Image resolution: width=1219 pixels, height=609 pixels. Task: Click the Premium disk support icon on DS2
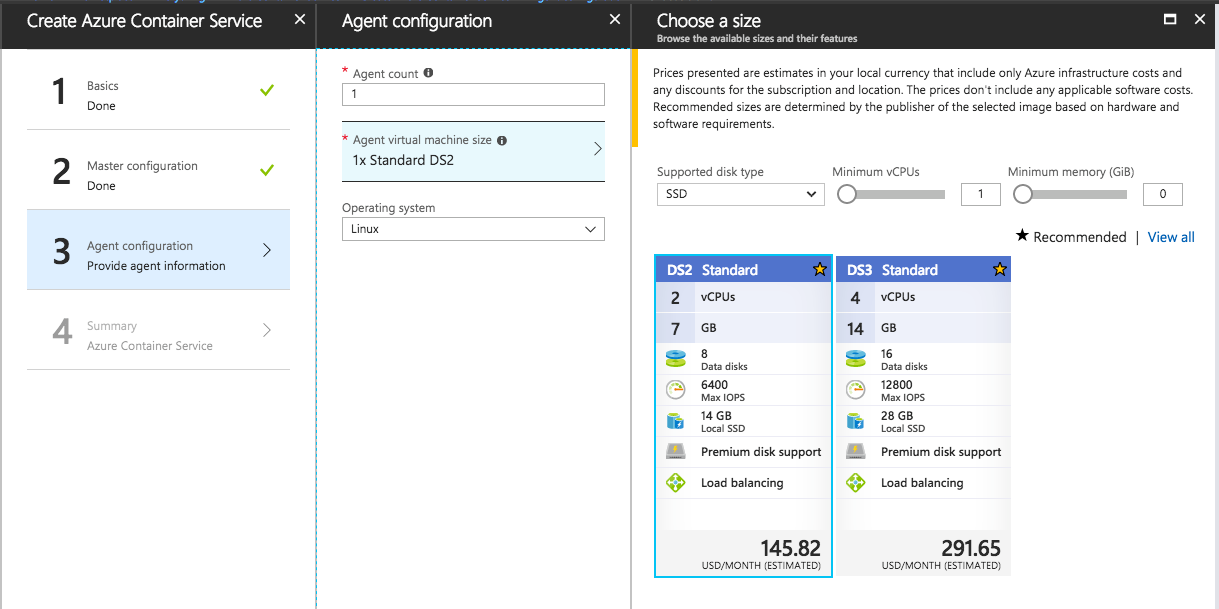coord(675,452)
